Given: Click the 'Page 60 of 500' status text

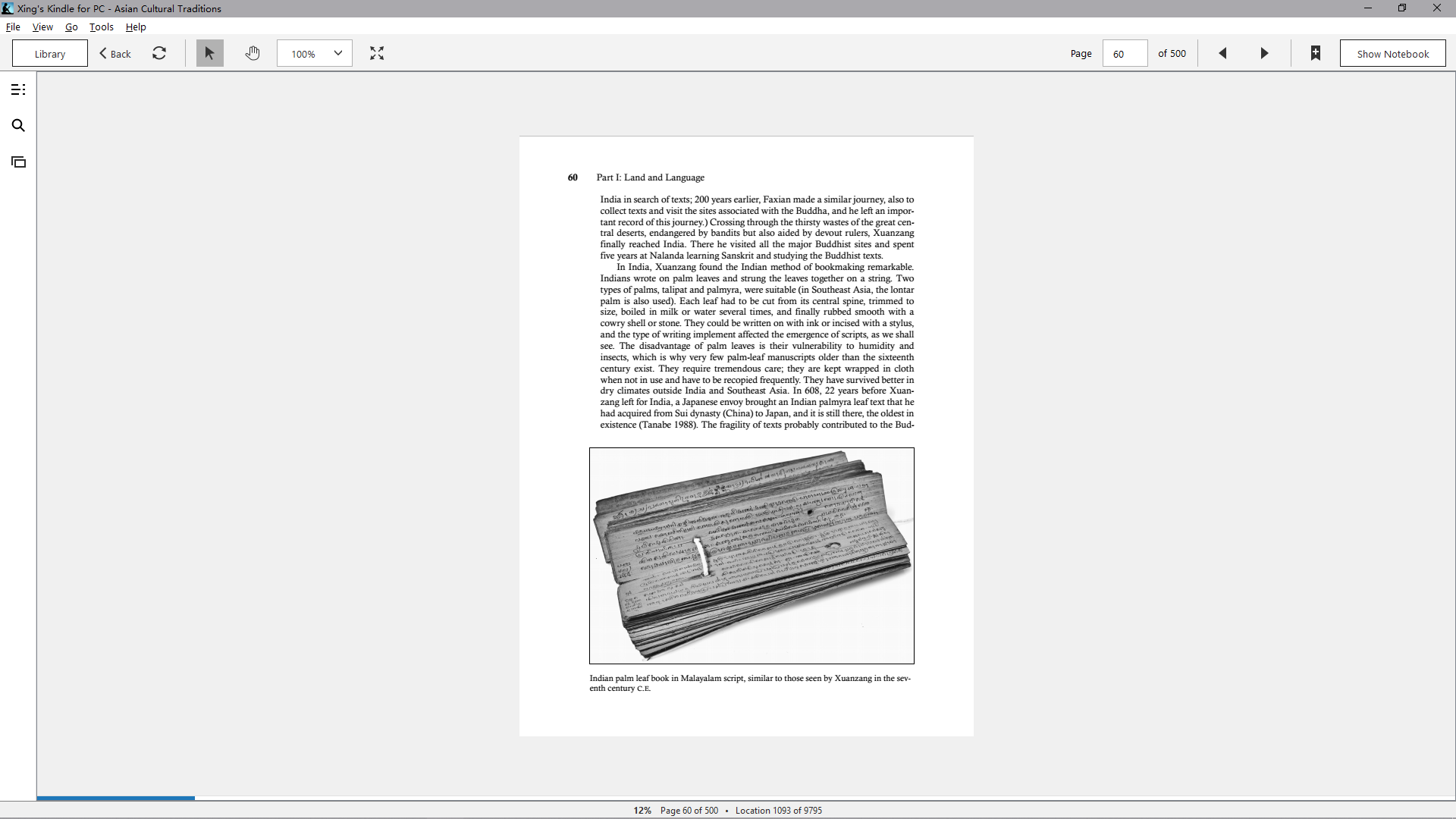Looking at the screenshot, I should pos(689,811).
